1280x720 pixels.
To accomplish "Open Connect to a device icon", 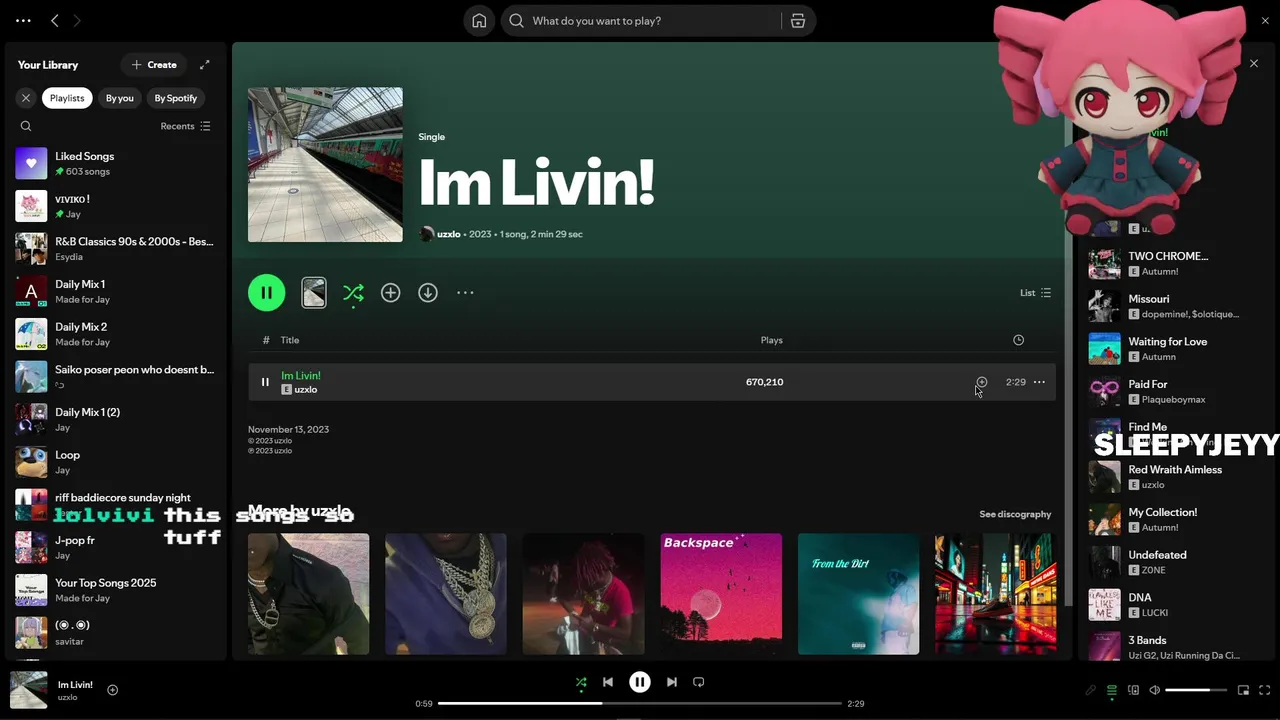I will point(1133,690).
